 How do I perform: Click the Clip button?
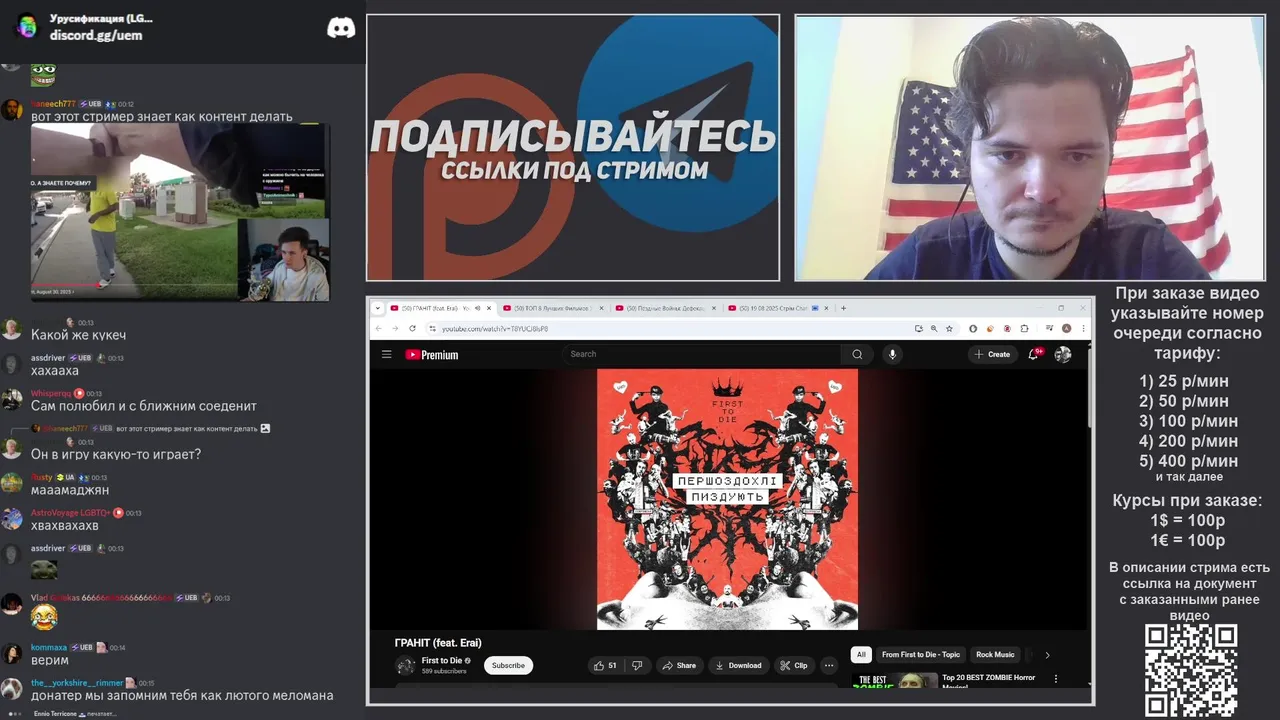pos(794,665)
